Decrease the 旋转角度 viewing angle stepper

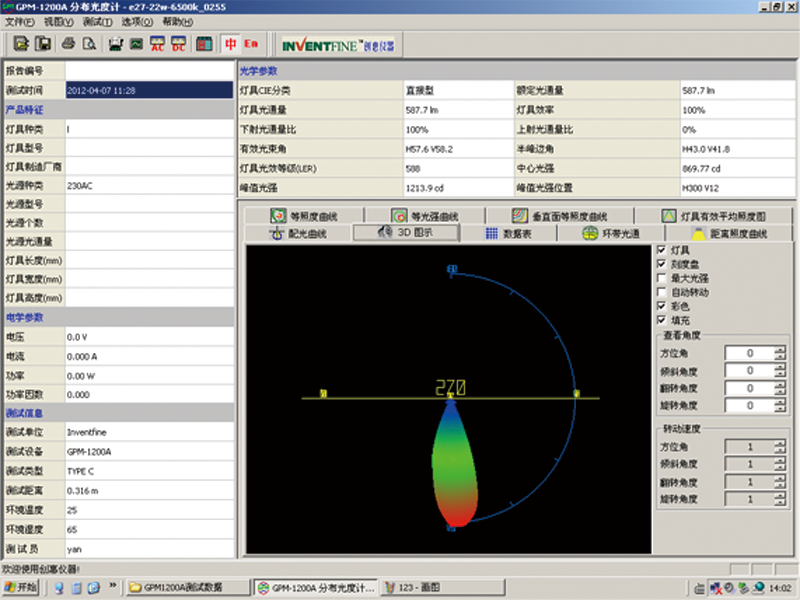click(x=780, y=410)
